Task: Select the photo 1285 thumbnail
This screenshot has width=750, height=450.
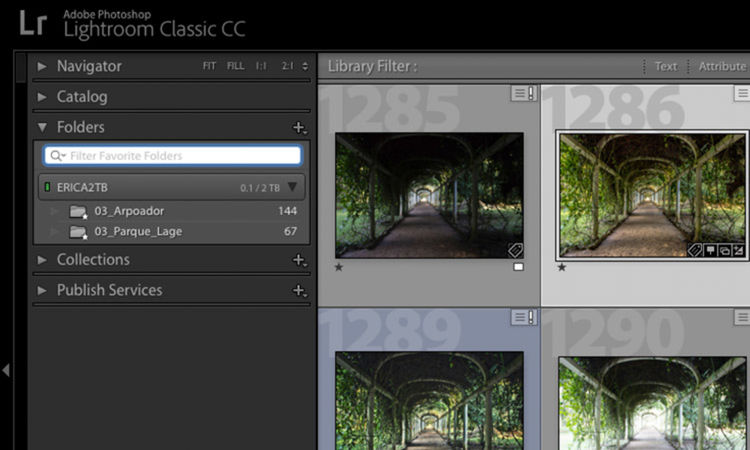Action: [429, 195]
